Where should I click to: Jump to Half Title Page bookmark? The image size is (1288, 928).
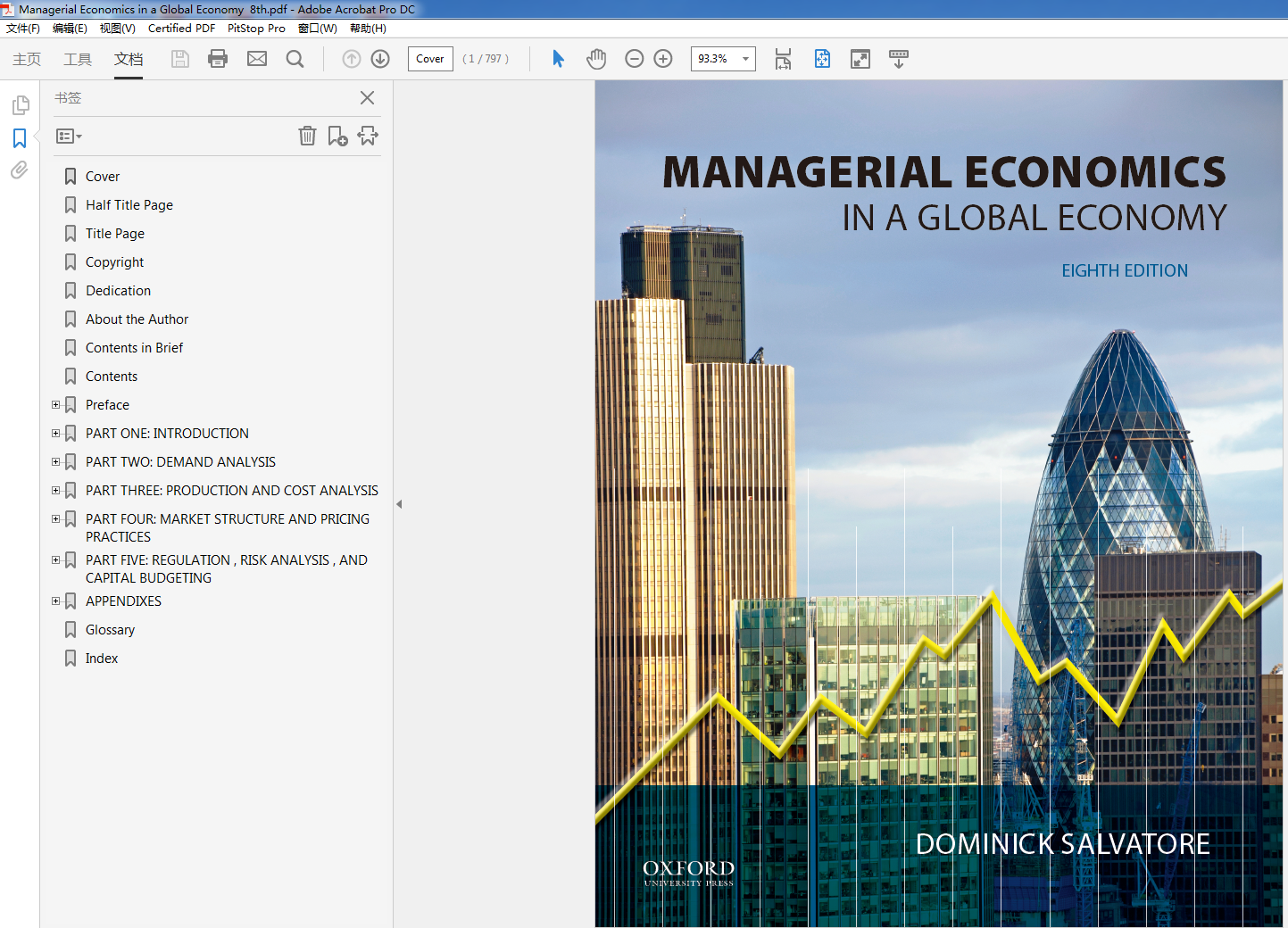129,205
